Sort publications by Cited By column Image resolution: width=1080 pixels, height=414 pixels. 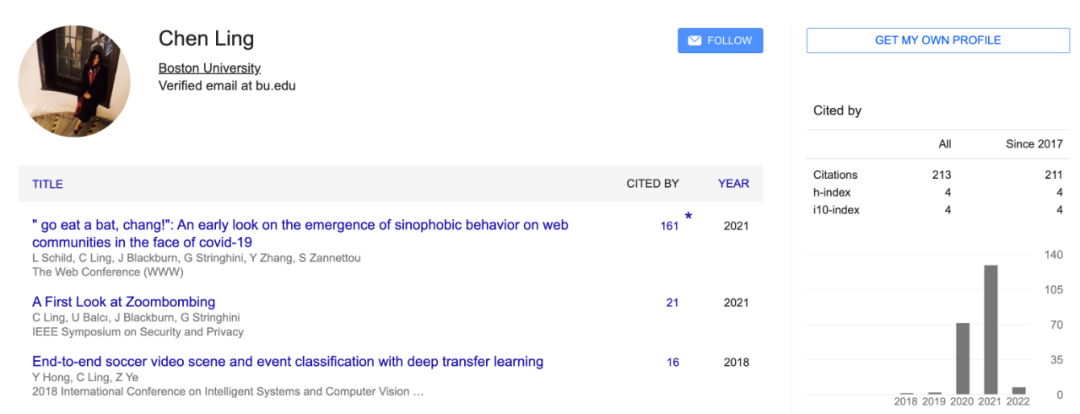click(x=652, y=184)
